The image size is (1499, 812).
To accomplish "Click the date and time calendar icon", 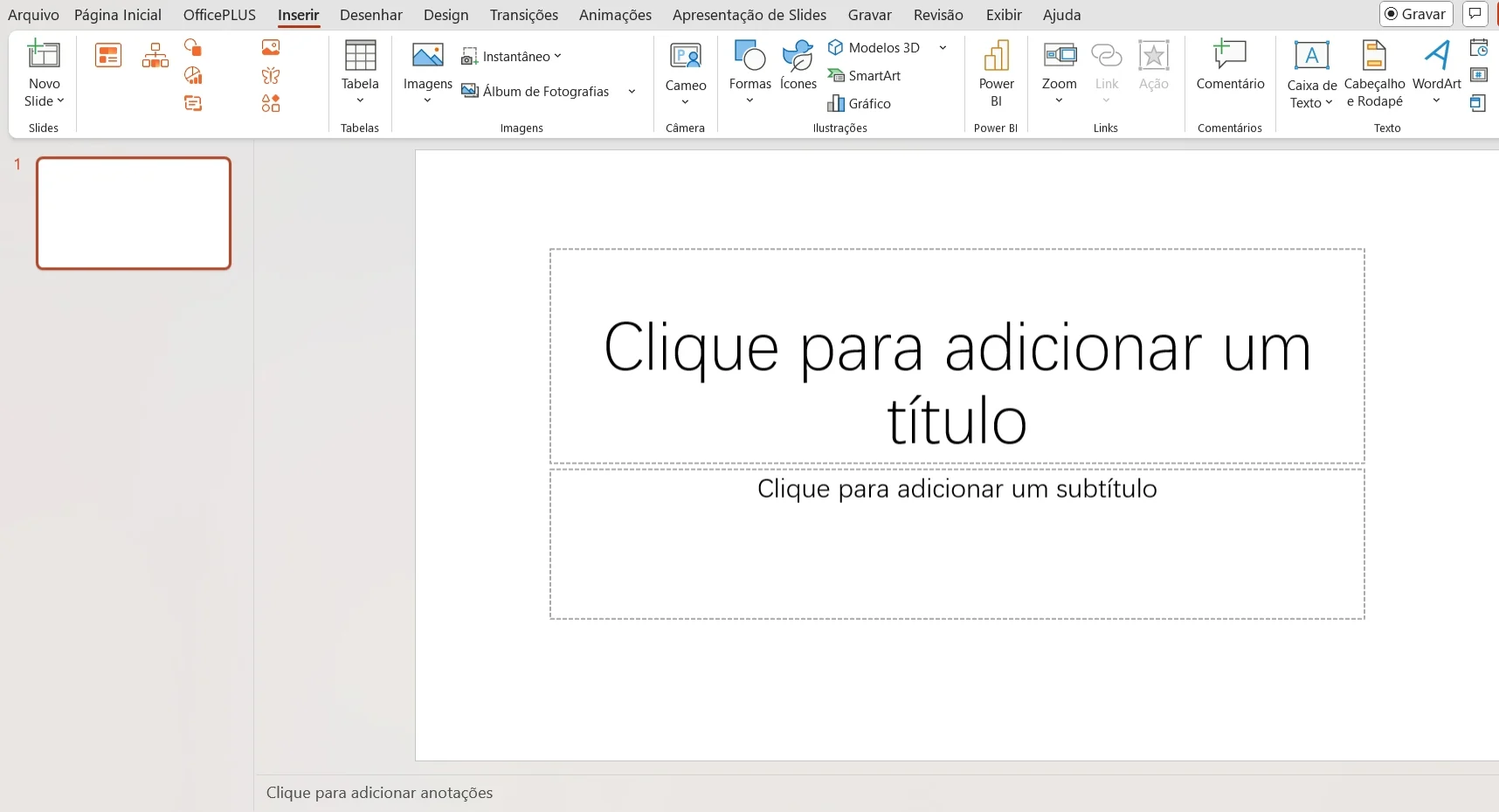I will tap(1479, 47).
